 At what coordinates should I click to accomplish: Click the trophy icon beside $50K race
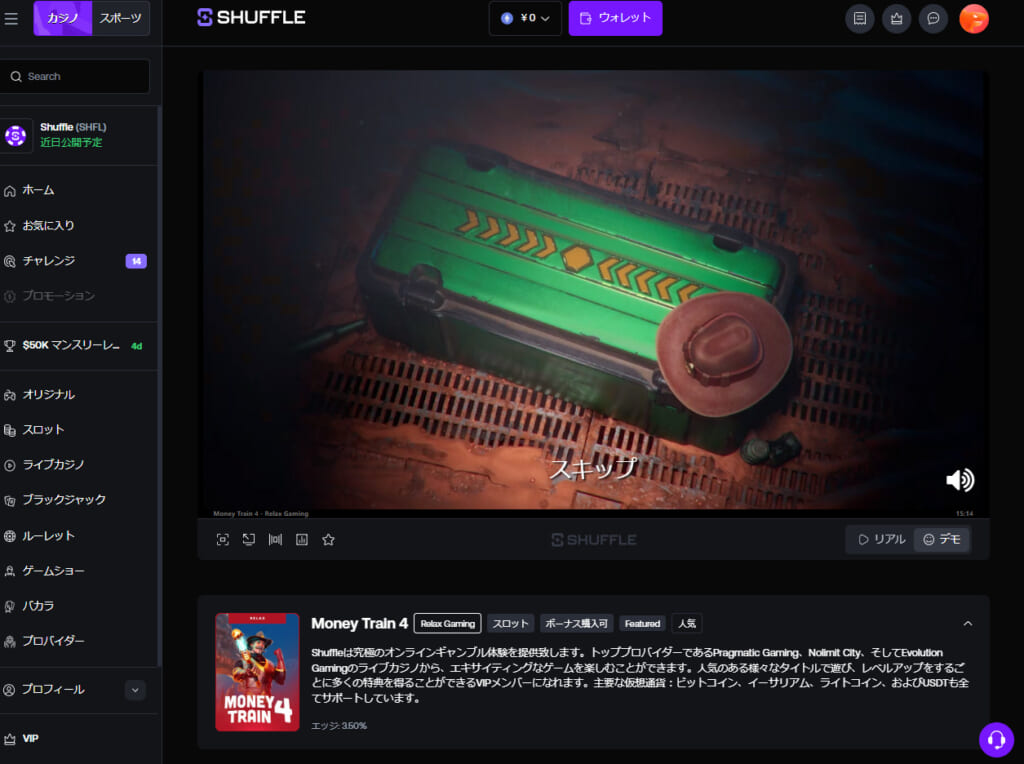click(10, 346)
